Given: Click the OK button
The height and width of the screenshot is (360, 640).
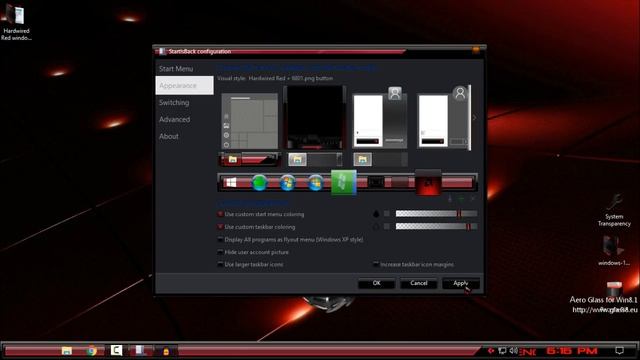Looking at the screenshot, I should (x=376, y=283).
